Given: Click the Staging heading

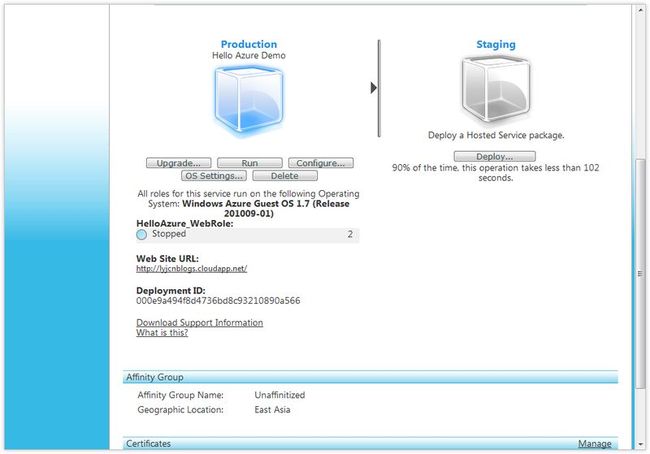Looking at the screenshot, I should coord(496,44).
